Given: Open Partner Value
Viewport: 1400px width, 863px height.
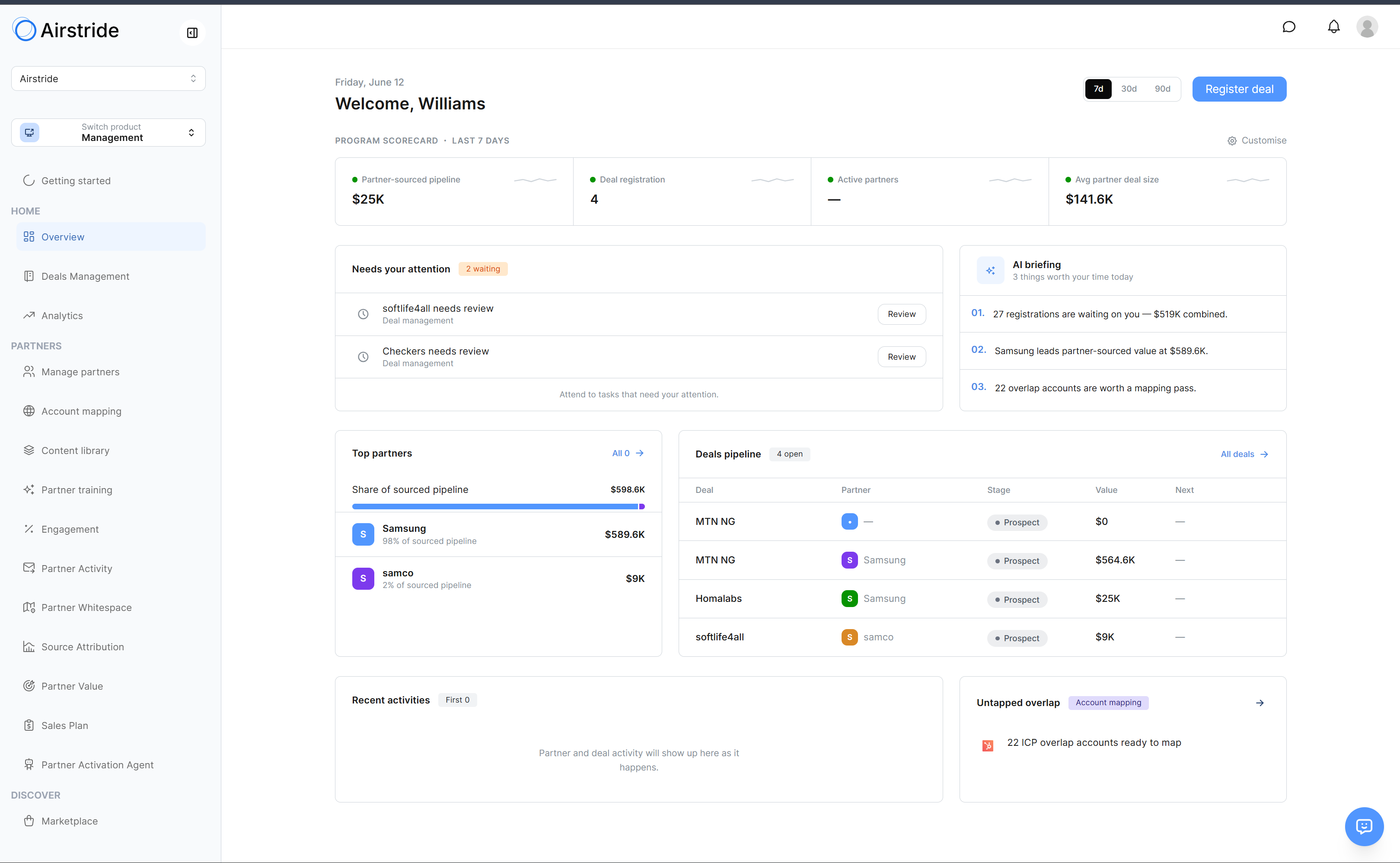Looking at the screenshot, I should (x=111, y=686).
